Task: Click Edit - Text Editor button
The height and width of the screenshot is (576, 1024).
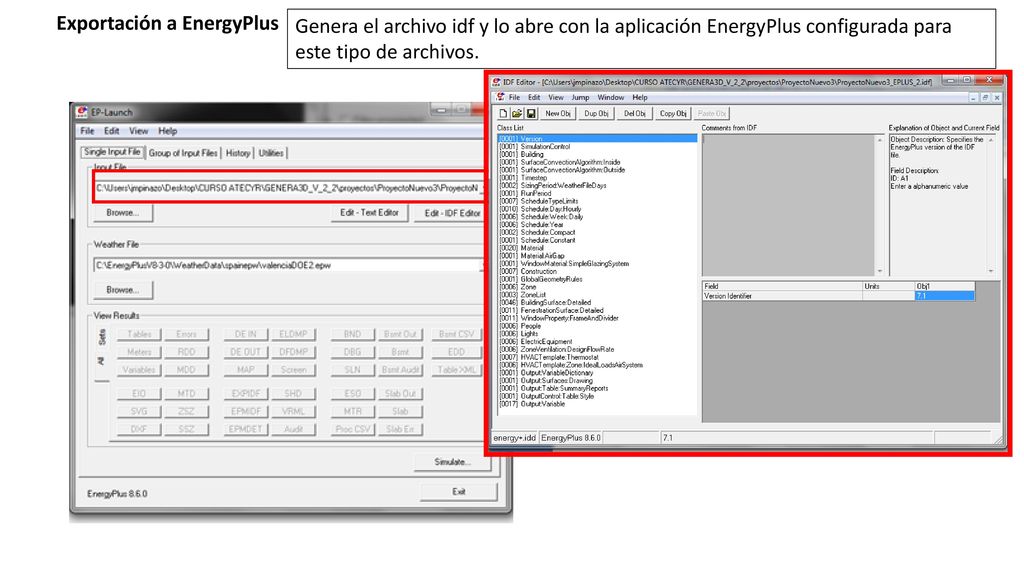Action: coord(369,213)
